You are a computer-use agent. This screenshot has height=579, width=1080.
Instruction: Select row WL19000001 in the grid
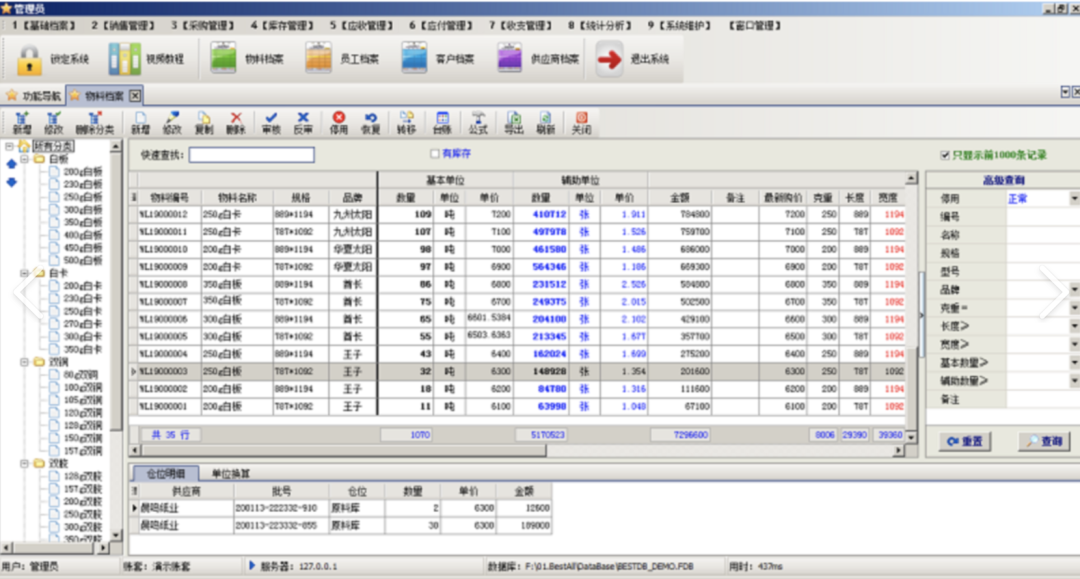pyautogui.click(x=521, y=406)
